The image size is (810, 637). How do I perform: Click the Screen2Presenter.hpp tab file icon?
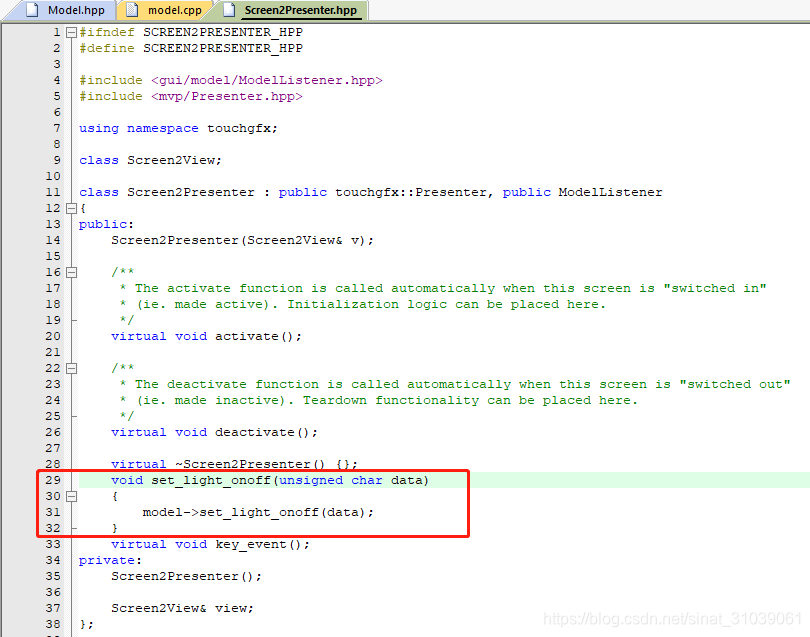tap(229, 10)
